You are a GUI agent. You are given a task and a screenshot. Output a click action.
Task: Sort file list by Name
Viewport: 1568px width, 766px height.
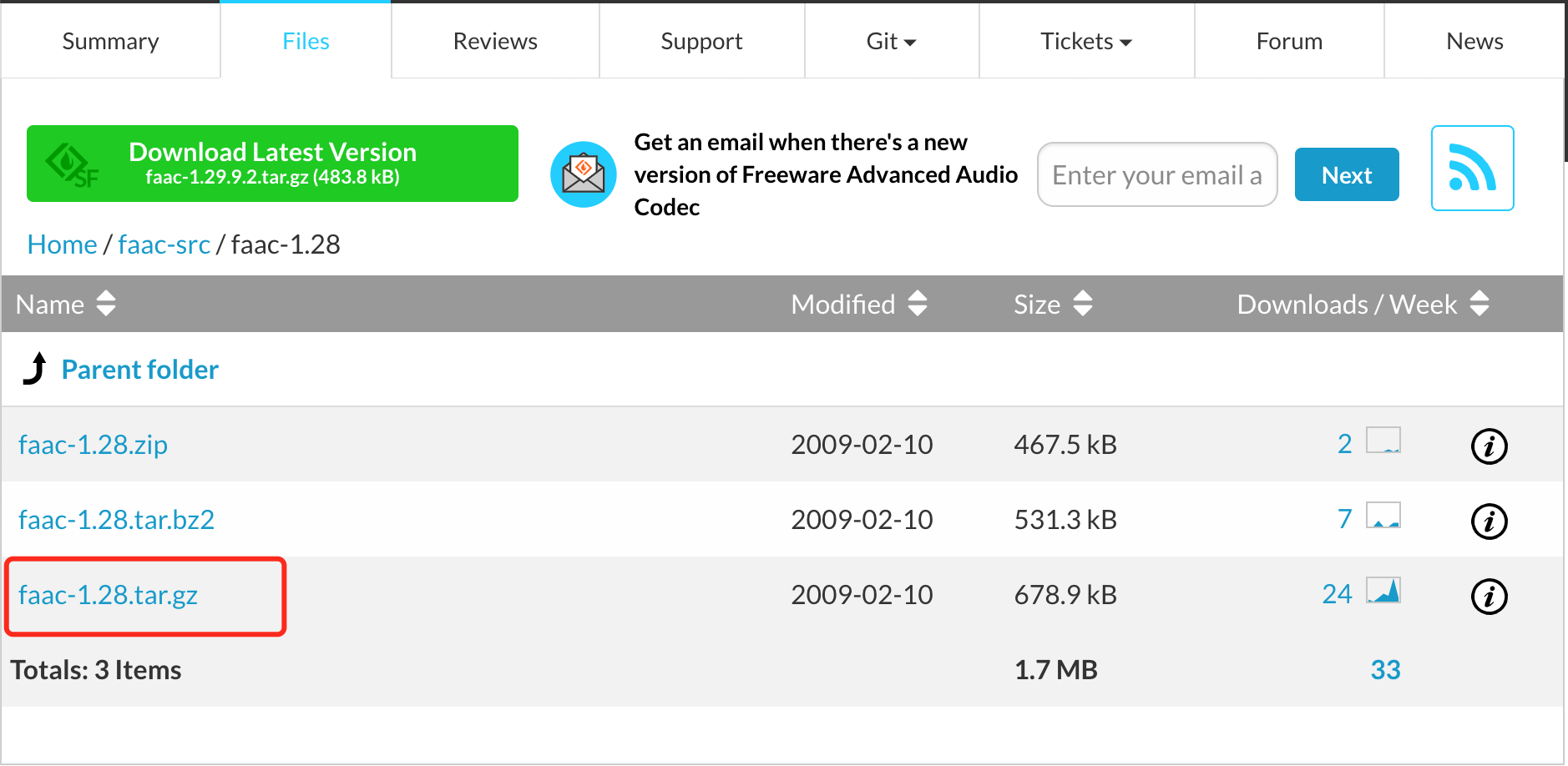(106, 304)
